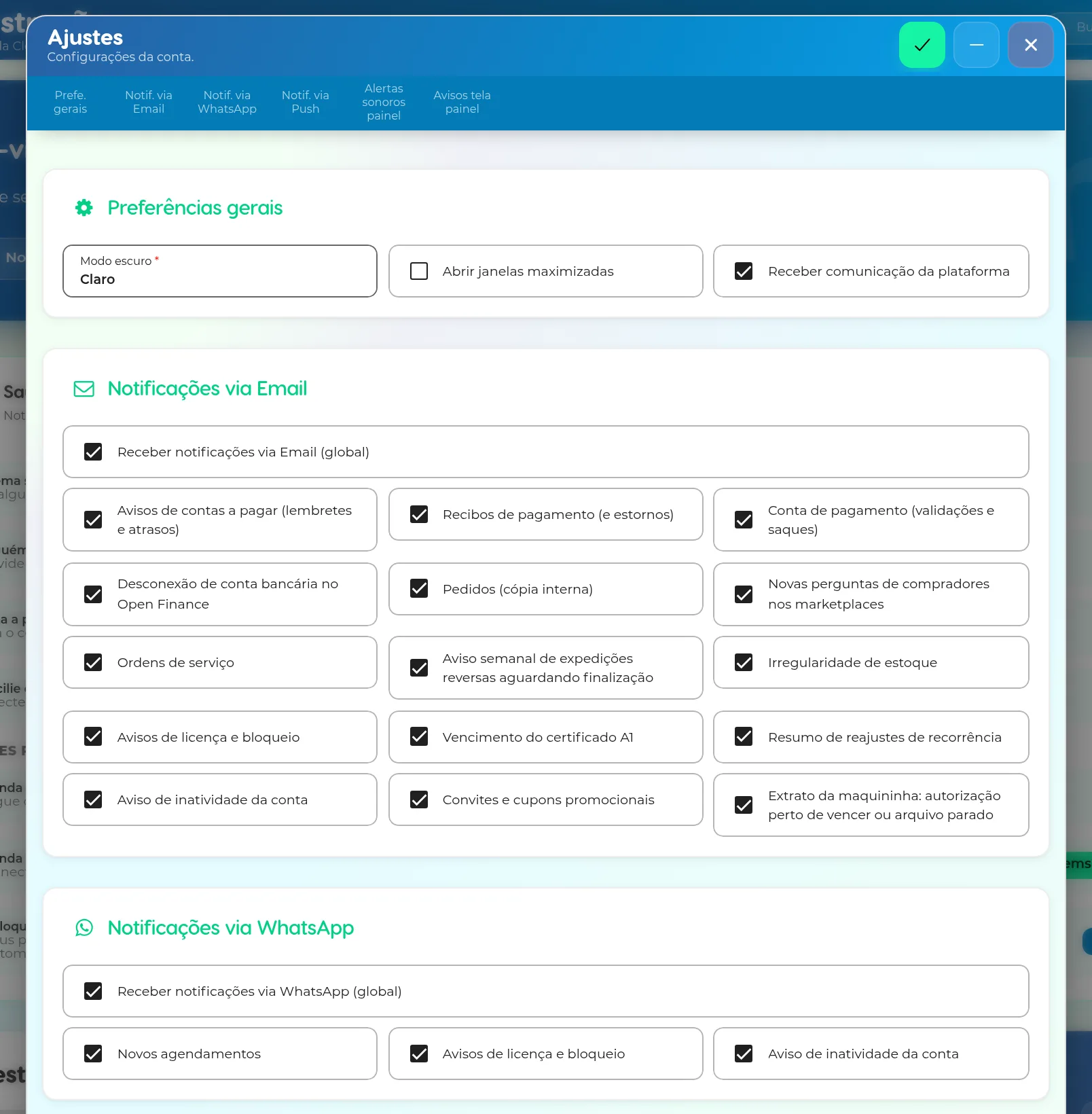Select the Notif. via Push tab
The image size is (1092, 1114).
pos(306,102)
